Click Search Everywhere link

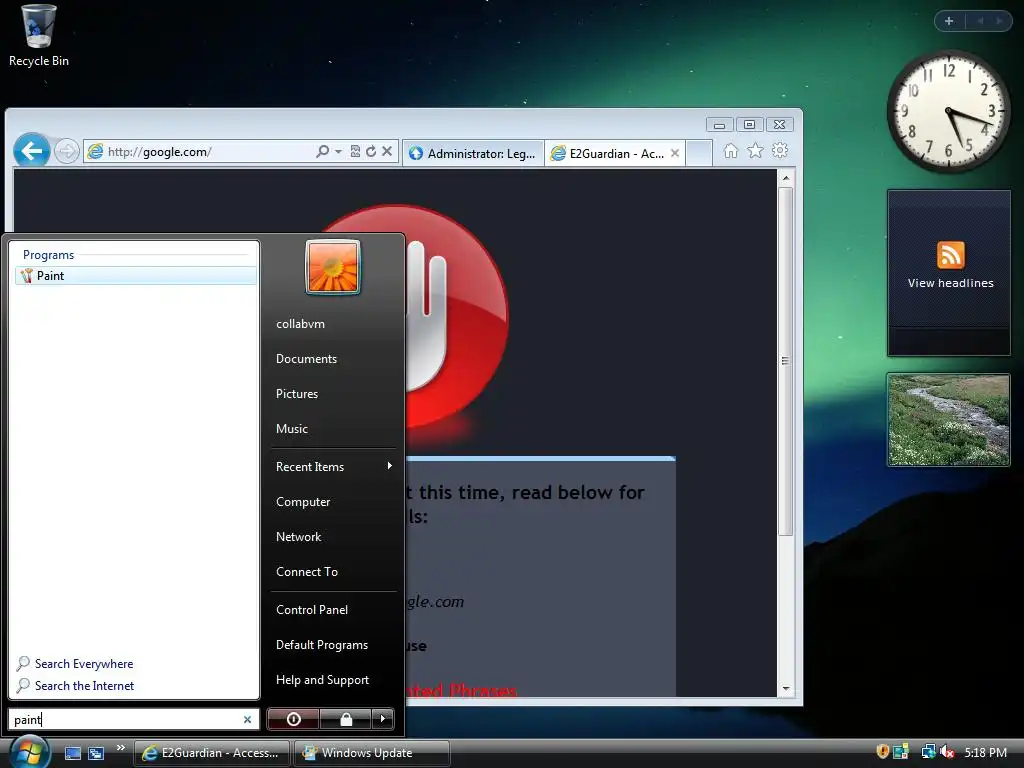click(x=84, y=664)
